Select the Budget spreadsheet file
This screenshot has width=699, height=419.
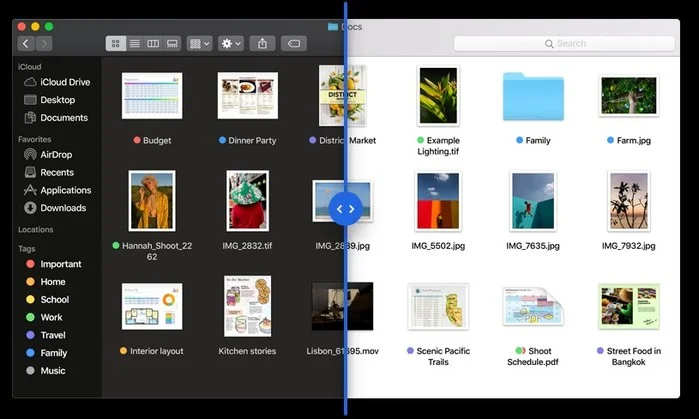tap(152, 95)
